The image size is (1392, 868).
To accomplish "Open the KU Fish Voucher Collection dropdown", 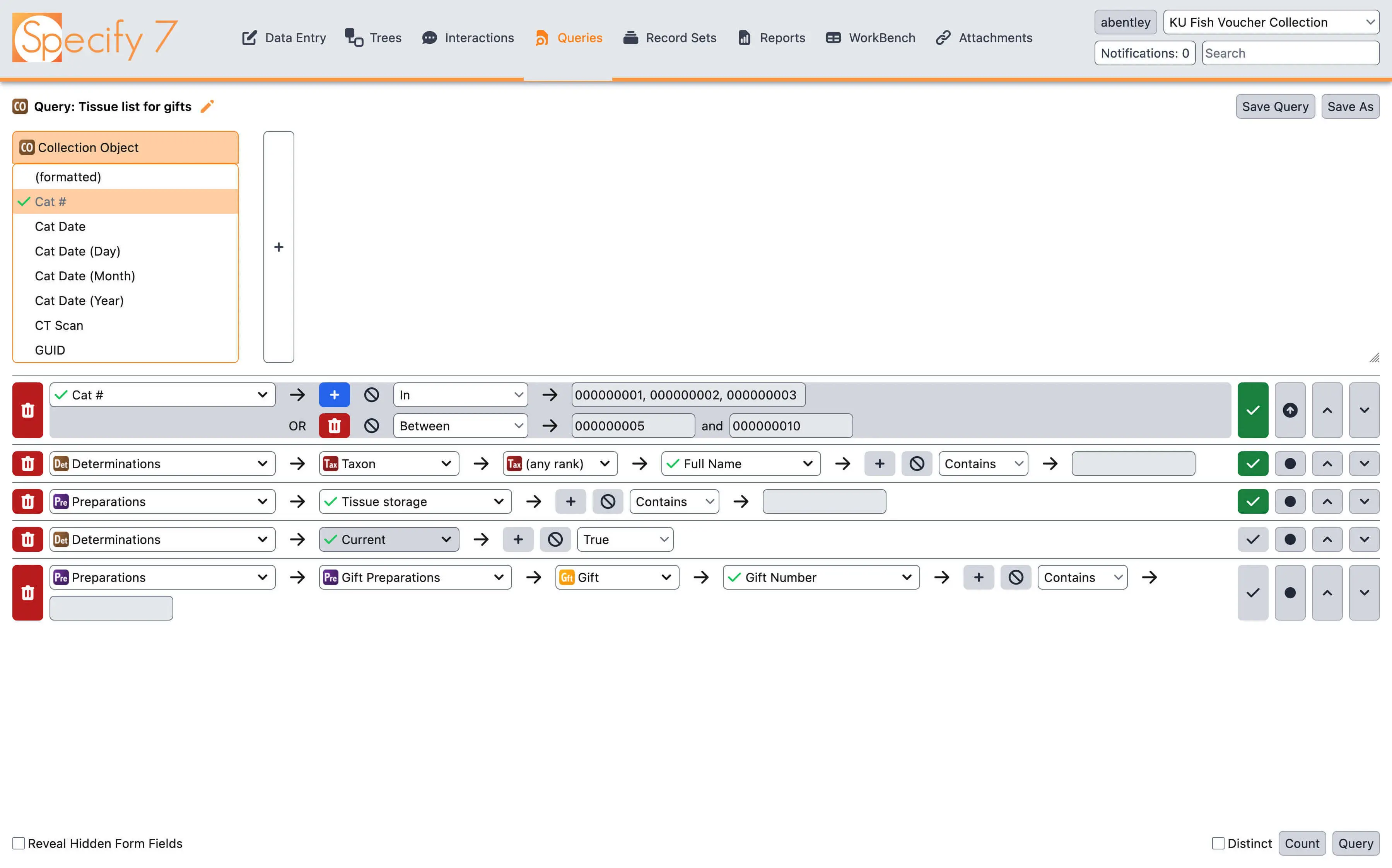I will [1271, 22].
